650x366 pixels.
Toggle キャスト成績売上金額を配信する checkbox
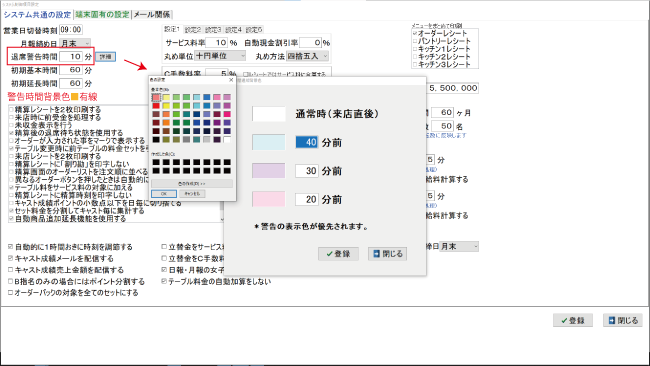coord(10,270)
